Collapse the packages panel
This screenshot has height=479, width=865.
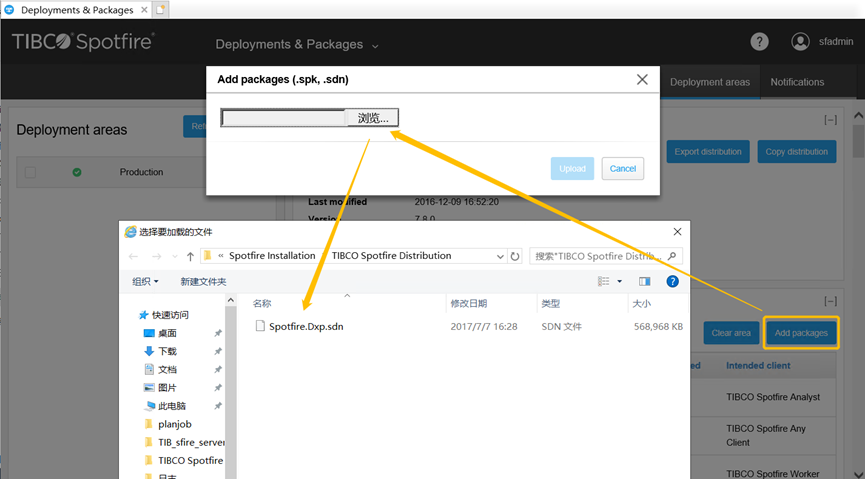[830, 301]
